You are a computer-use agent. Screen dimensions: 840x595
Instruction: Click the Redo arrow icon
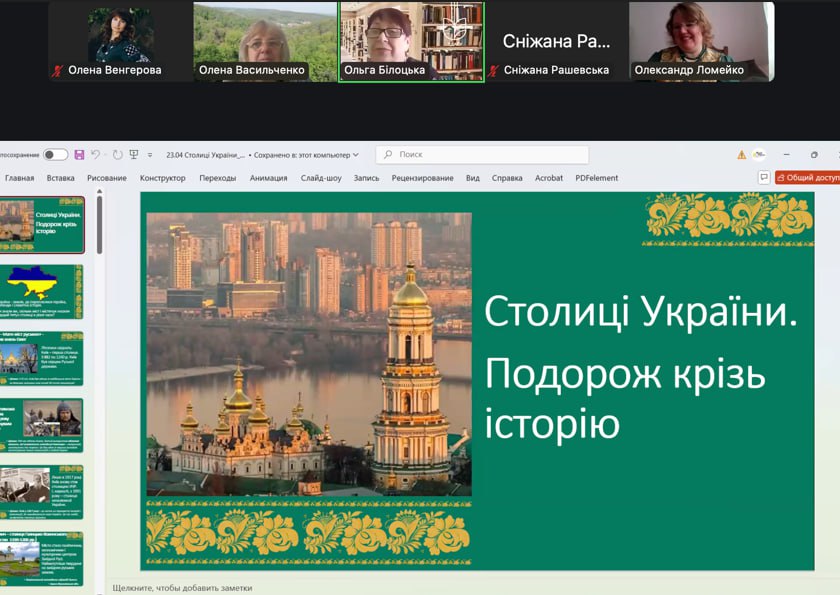point(117,155)
